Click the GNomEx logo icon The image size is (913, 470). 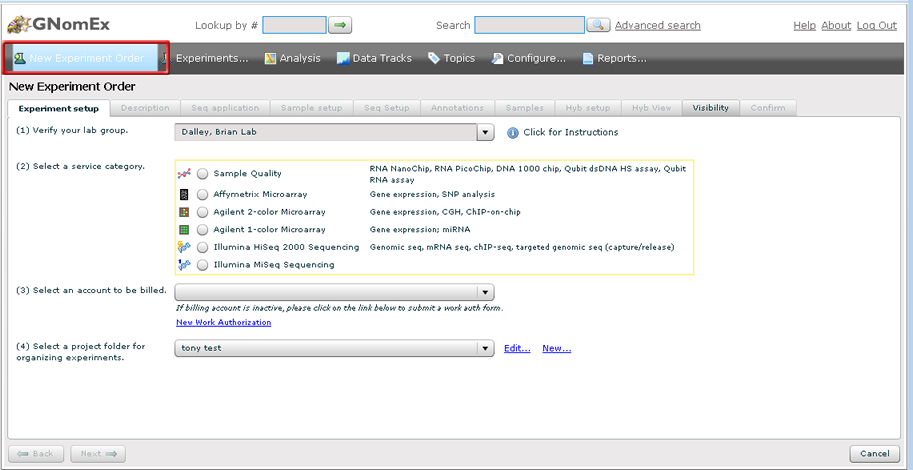[19, 24]
